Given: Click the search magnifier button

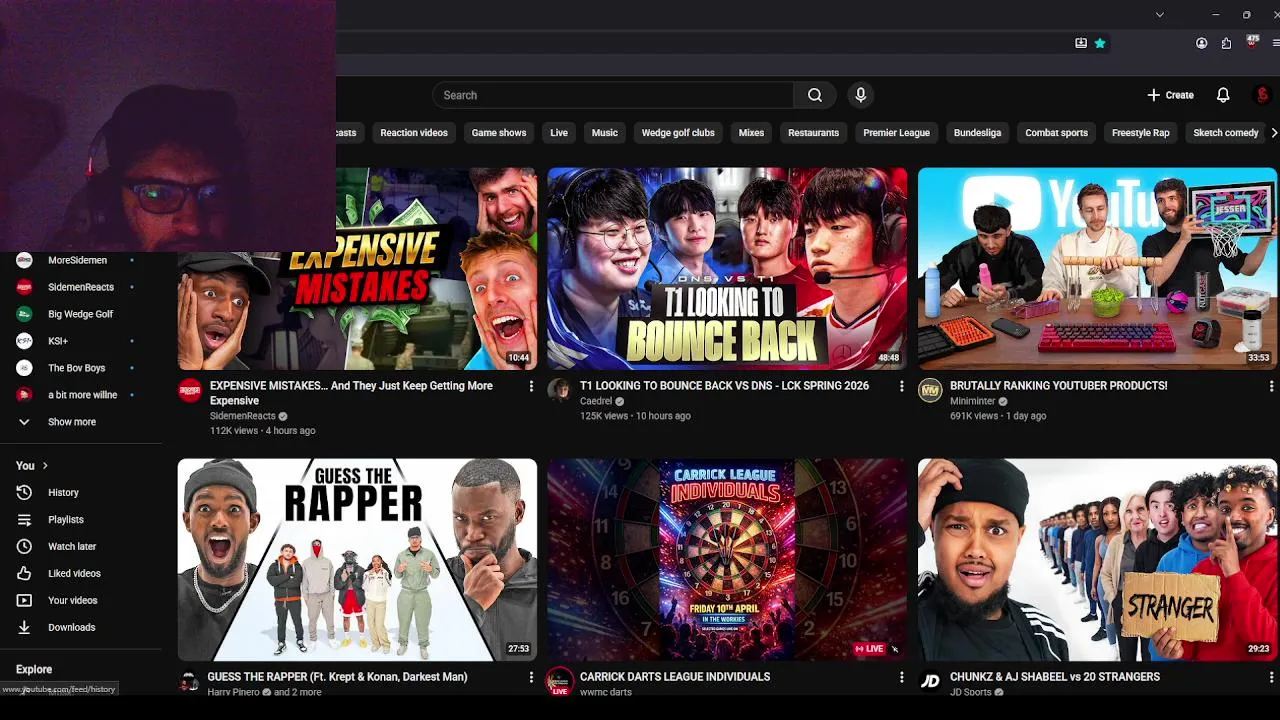Looking at the screenshot, I should pos(815,95).
